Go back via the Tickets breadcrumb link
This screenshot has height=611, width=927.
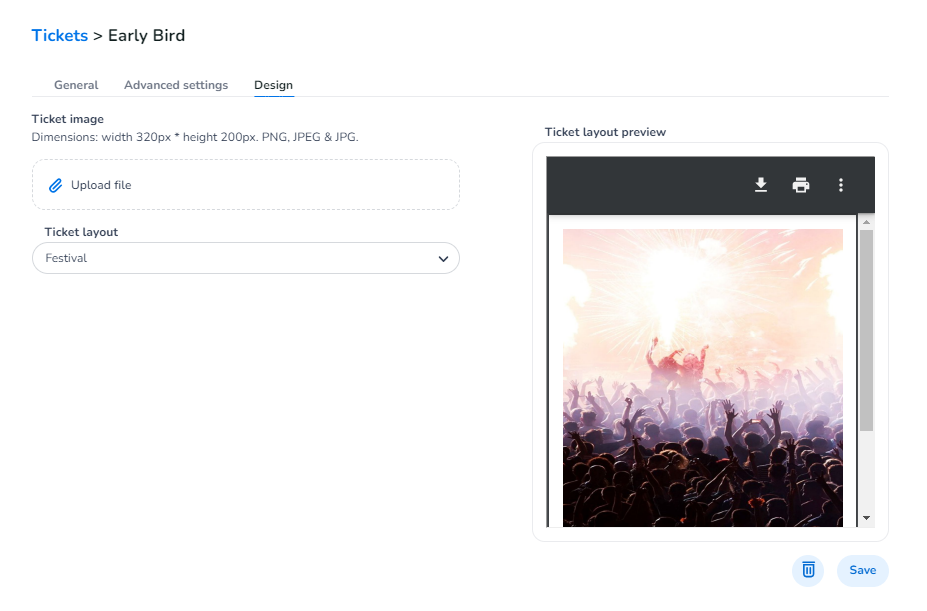click(x=60, y=36)
